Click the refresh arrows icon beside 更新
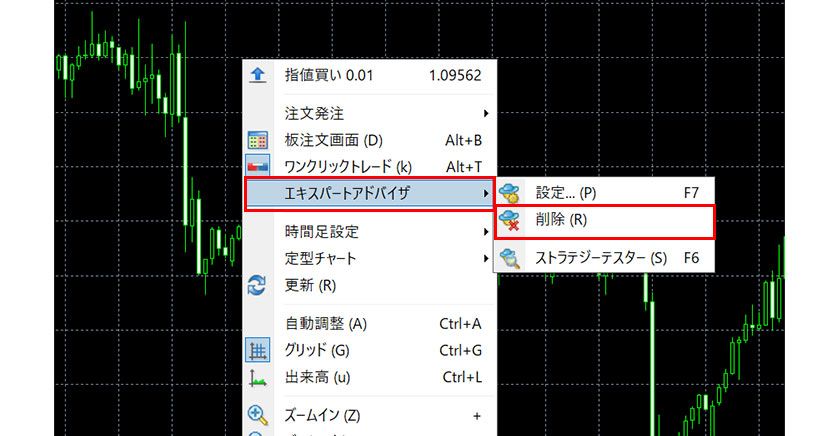Screen dimensions: 840x436 click(x=257, y=285)
